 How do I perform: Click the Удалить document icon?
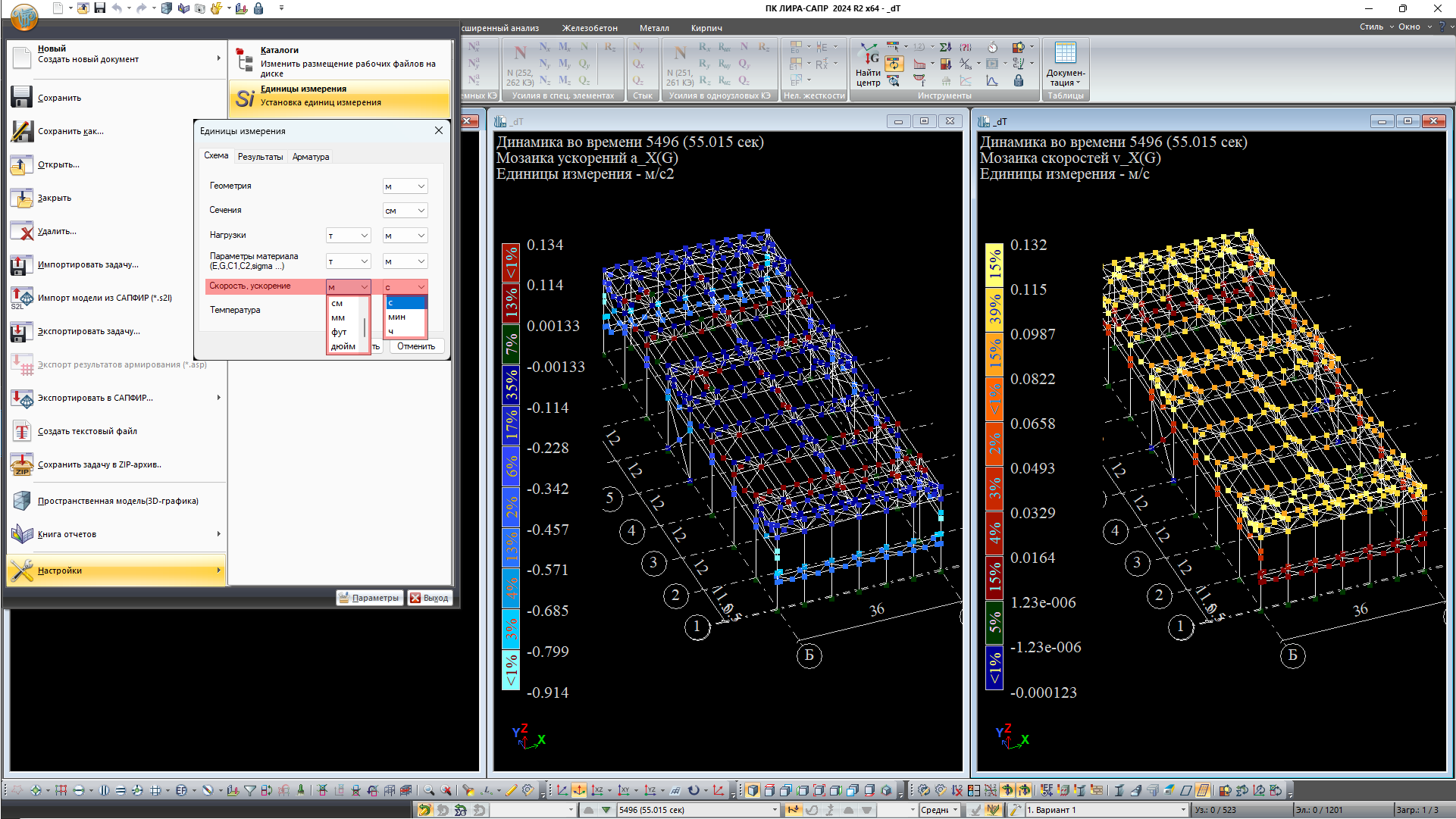tap(22, 231)
